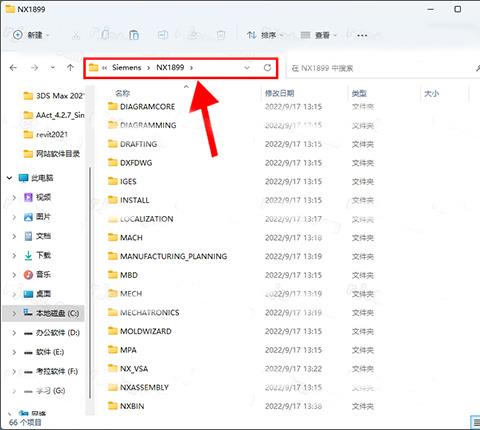
Task: Click the navigation pane vertical scrollbar
Action: tap(90, 283)
